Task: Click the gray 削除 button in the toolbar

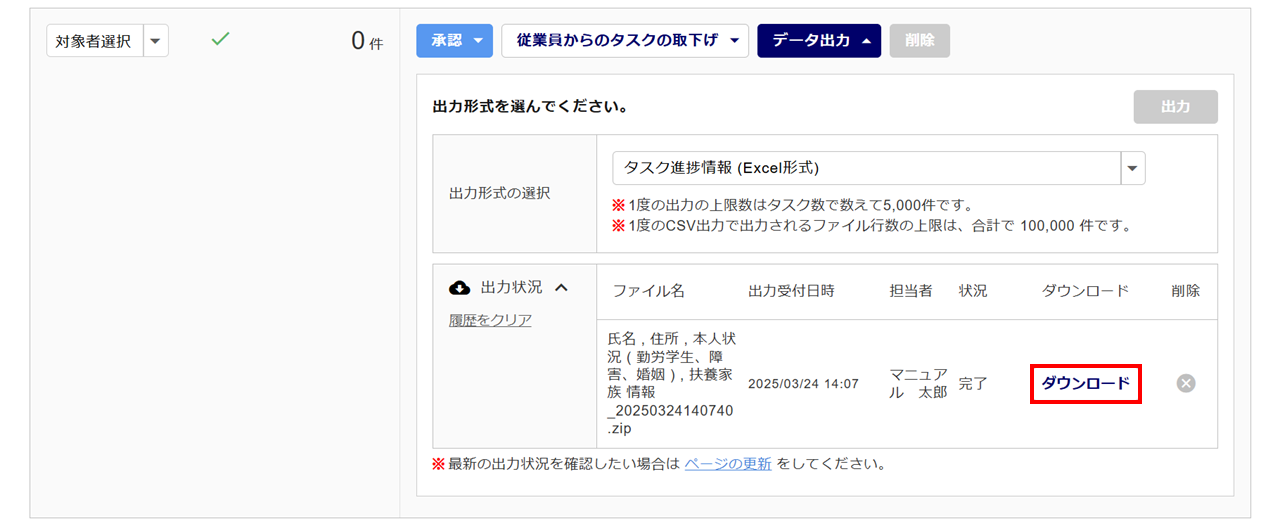Action: (x=919, y=41)
